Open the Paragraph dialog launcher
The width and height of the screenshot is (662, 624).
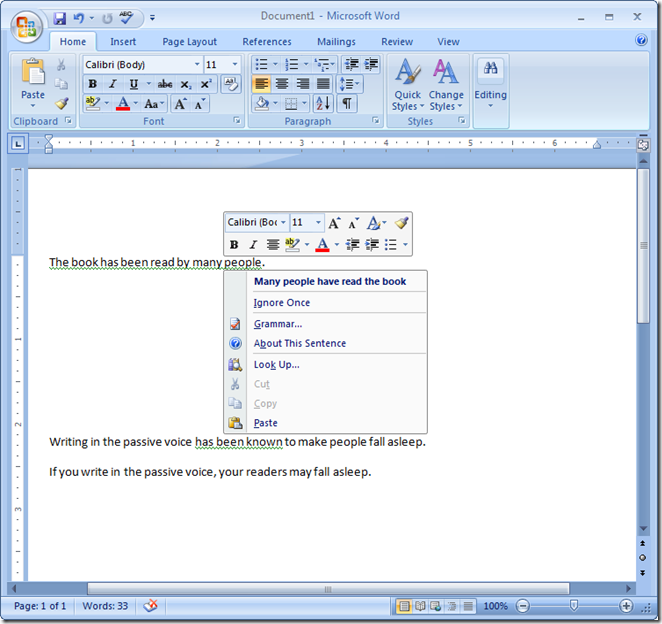pos(375,121)
